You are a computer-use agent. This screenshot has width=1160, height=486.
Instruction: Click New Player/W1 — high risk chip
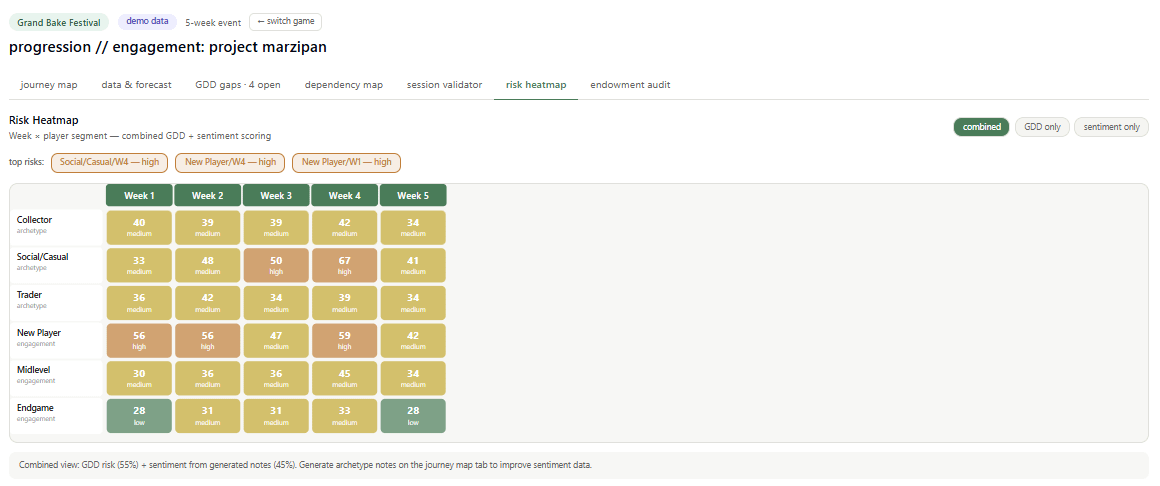coord(347,163)
